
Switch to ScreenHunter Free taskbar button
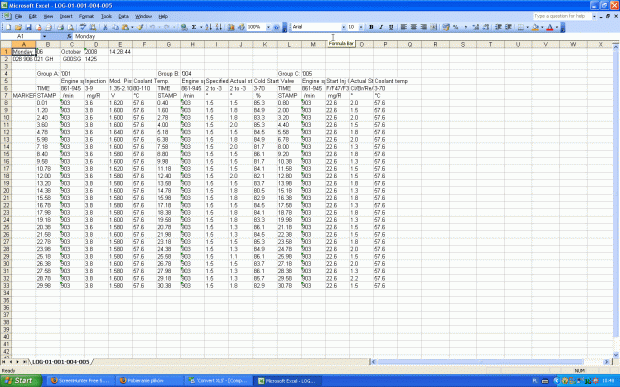pos(80,381)
